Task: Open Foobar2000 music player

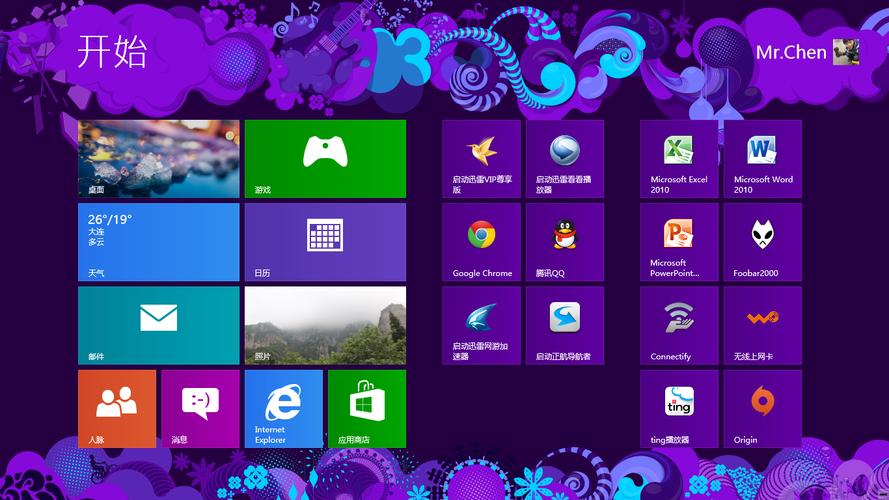Action: [763, 242]
